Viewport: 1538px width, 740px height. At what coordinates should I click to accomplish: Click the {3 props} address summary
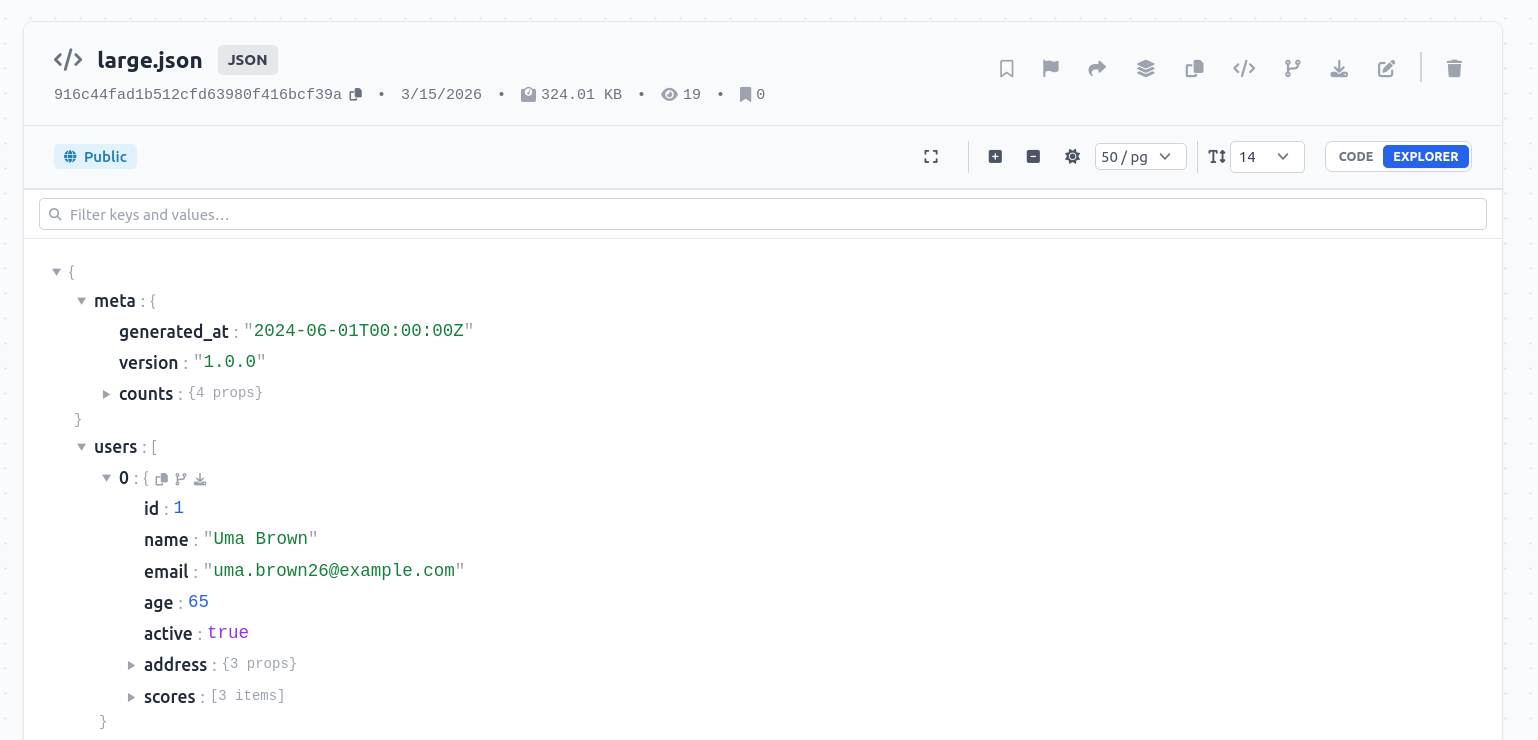pos(259,664)
